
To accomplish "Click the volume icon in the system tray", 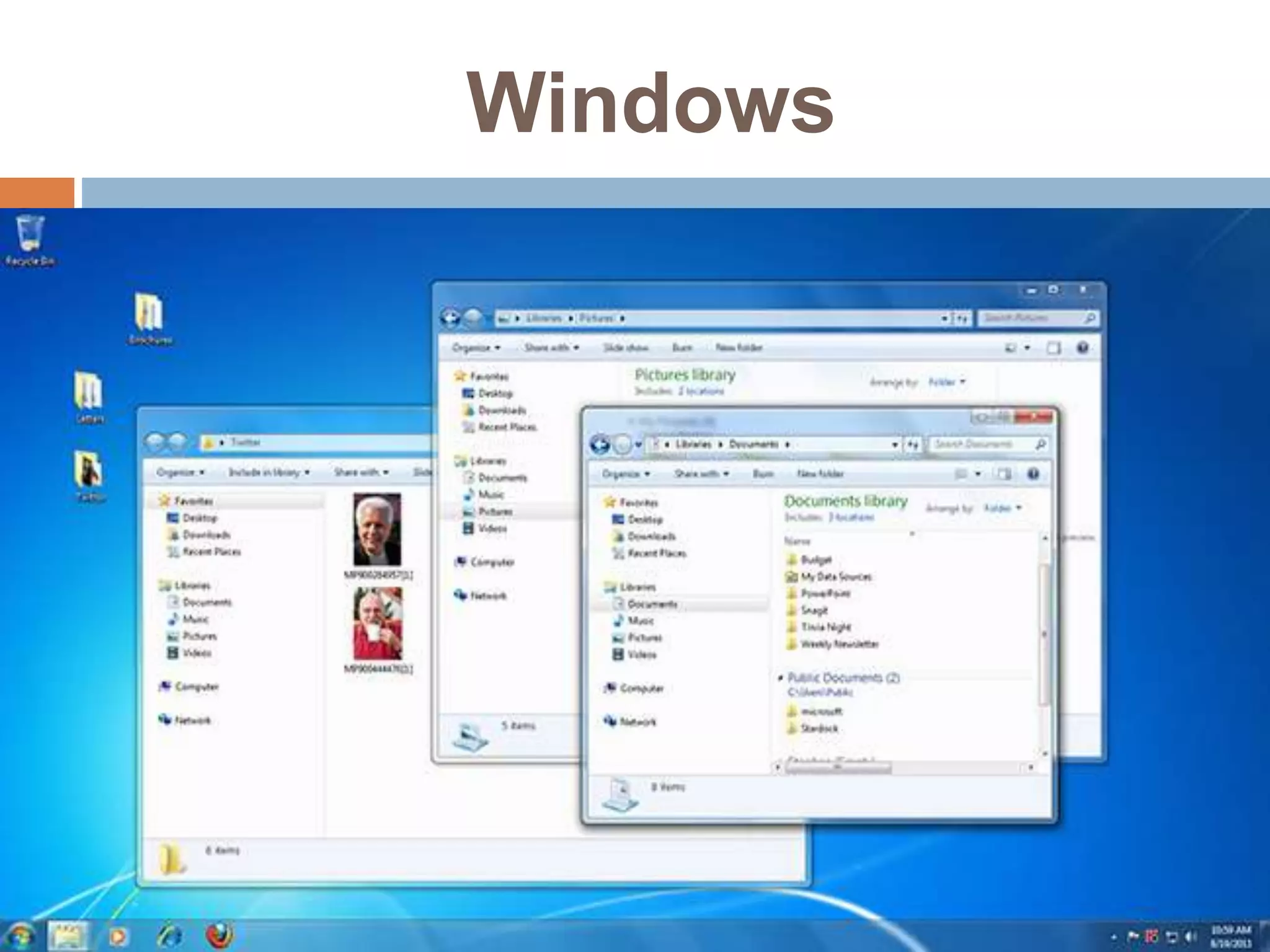I will click(x=1190, y=937).
